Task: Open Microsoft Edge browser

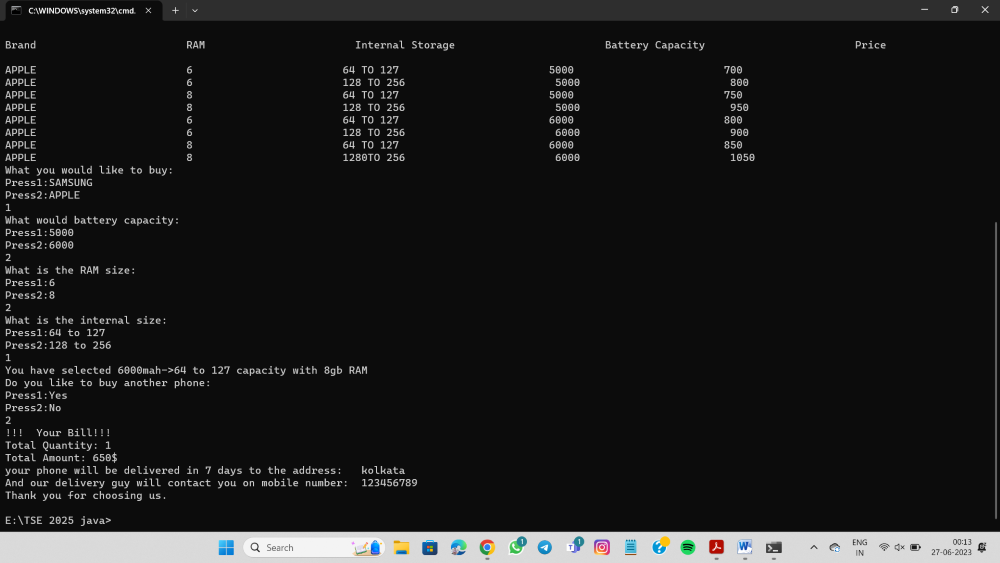Action: (459, 547)
